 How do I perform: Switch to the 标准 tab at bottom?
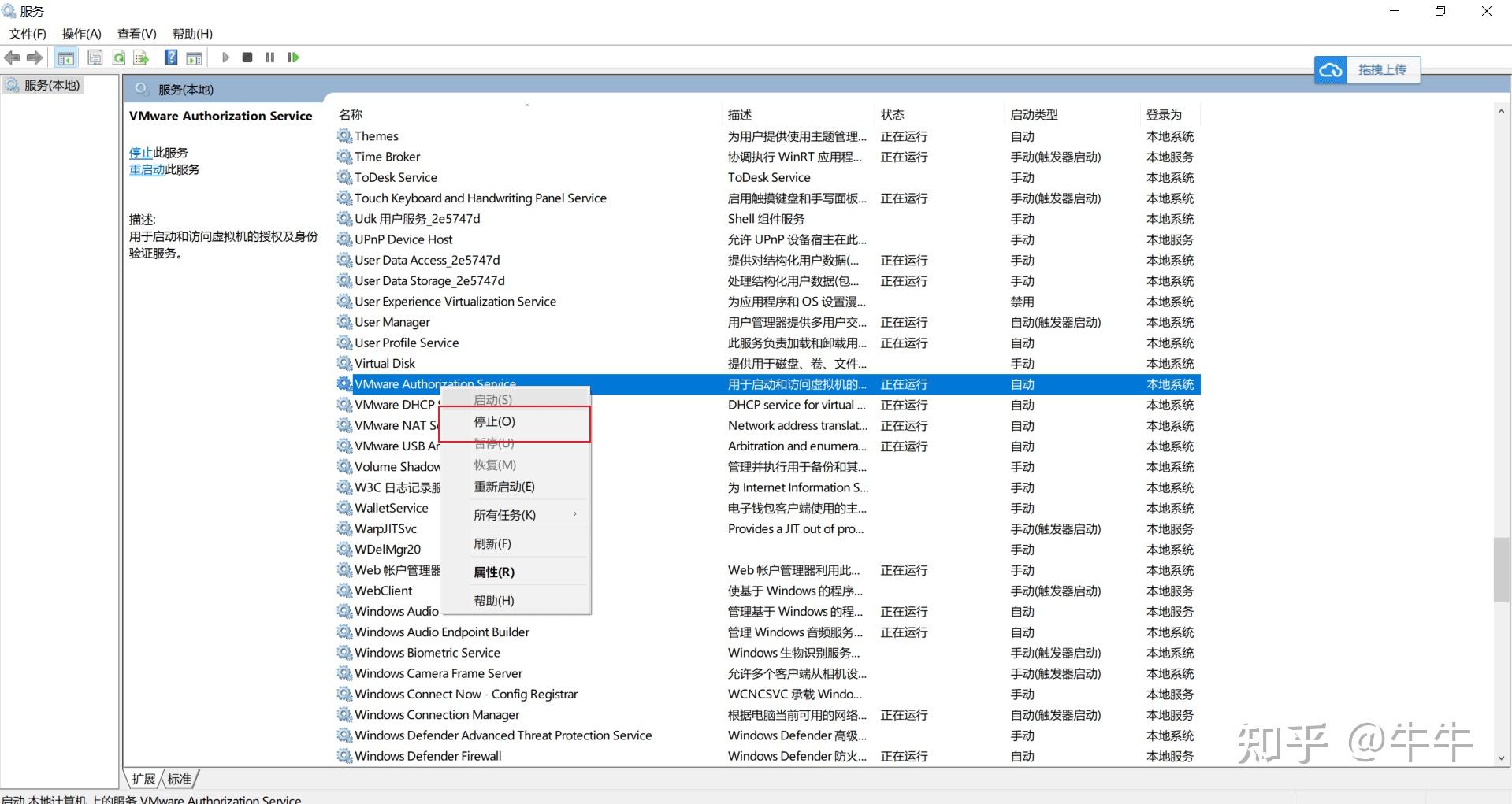click(x=180, y=778)
